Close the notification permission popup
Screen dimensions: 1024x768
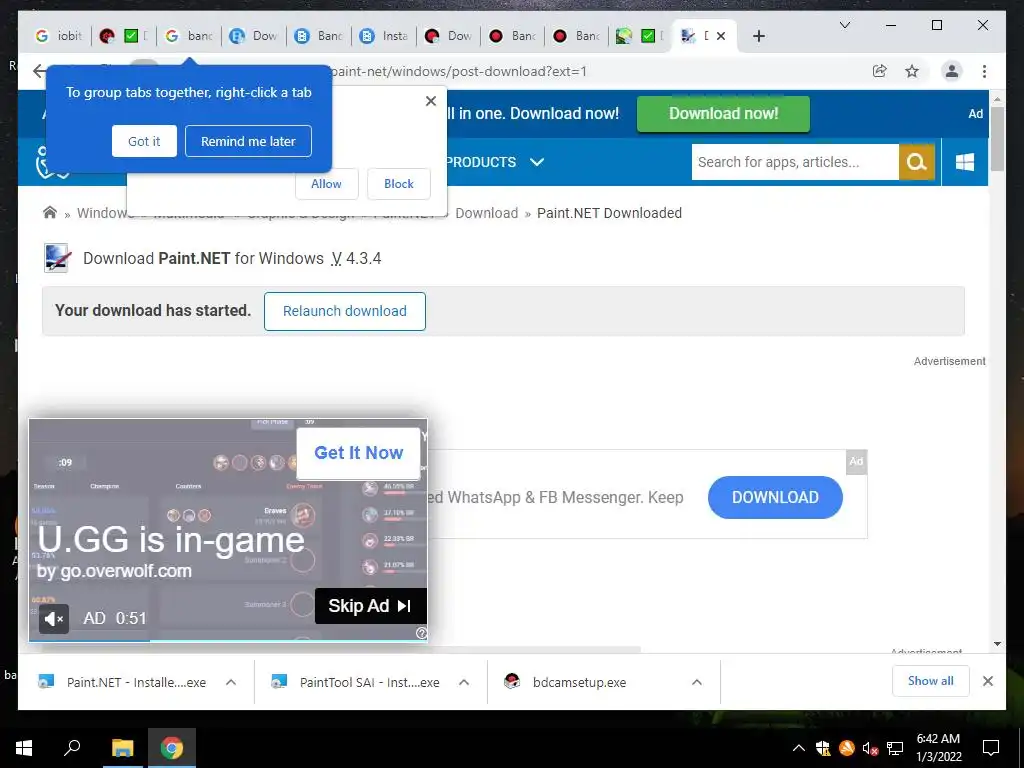430,101
